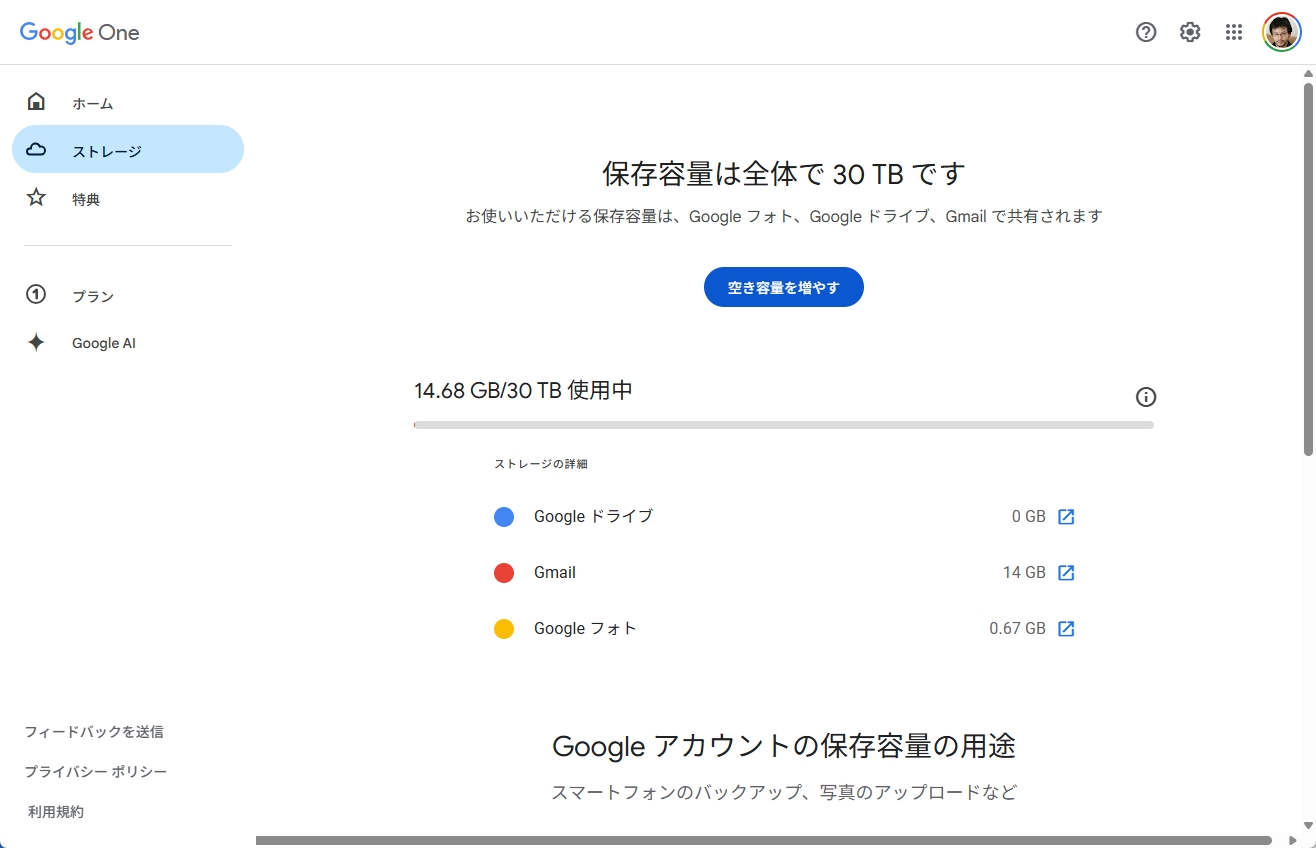
Task: Click the Google アカウントの保存容量の用途 heading
Action: 784,746
